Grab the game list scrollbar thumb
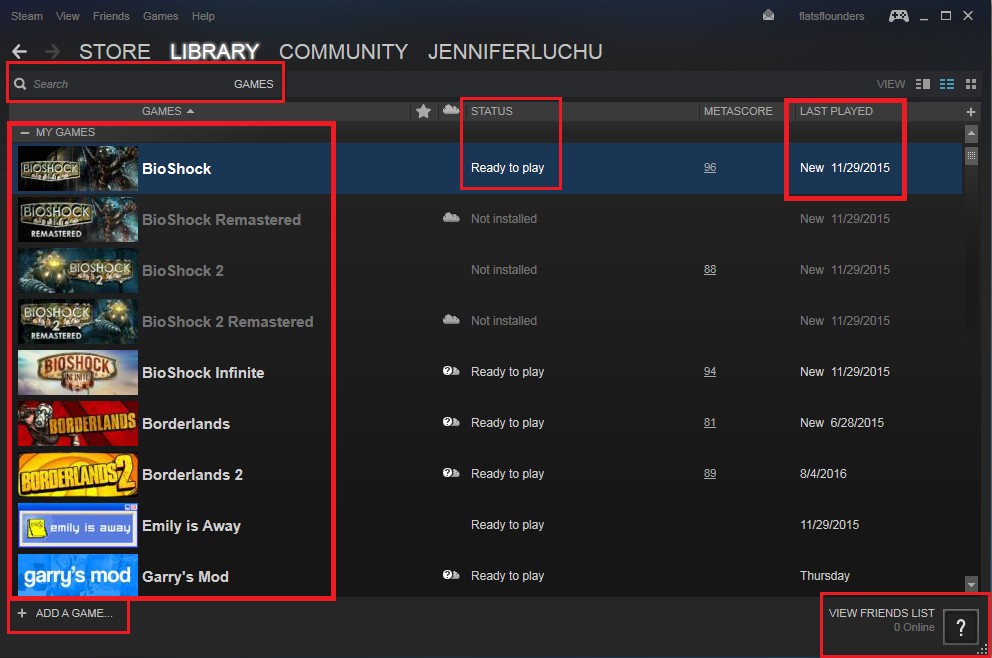Image resolution: width=992 pixels, height=658 pixels. point(971,155)
